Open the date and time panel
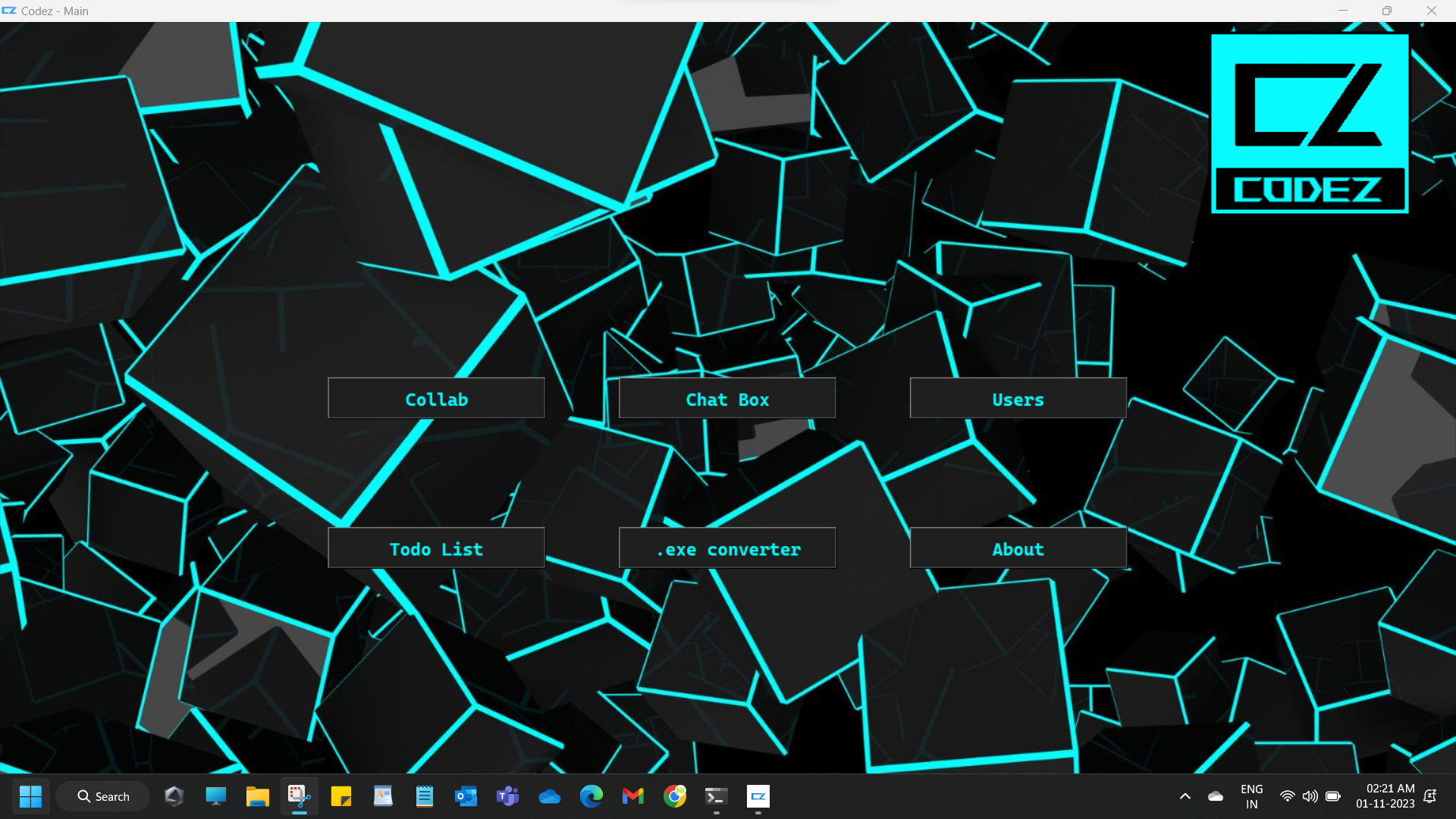Image resolution: width=1456 pixels, height=819 pixels. (x=1385, y=796)
